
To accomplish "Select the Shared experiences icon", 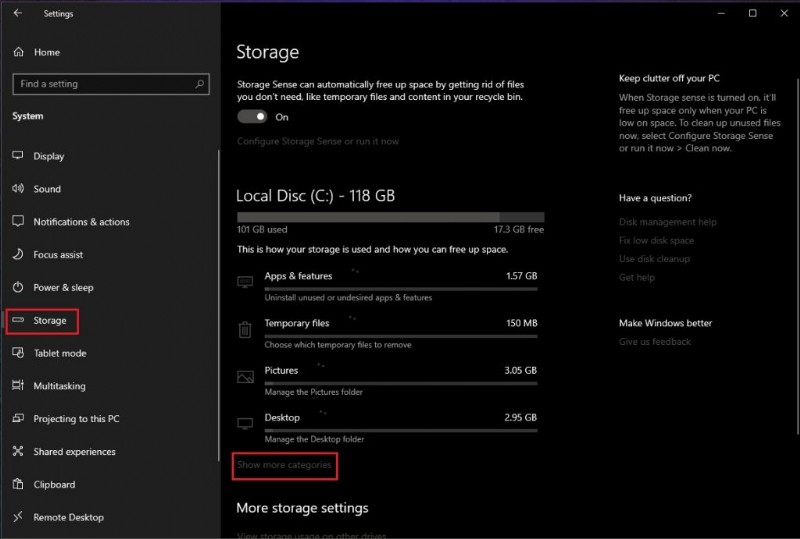I will point(18,451).
